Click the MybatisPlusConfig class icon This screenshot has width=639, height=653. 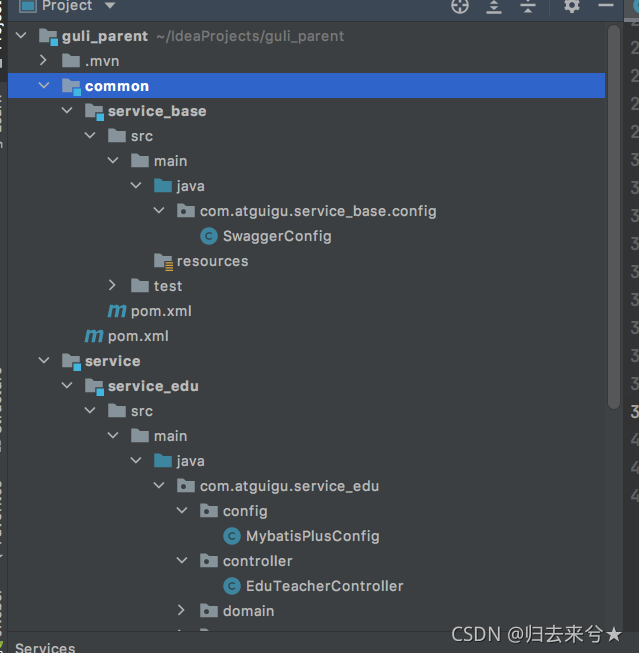[232, 536]
